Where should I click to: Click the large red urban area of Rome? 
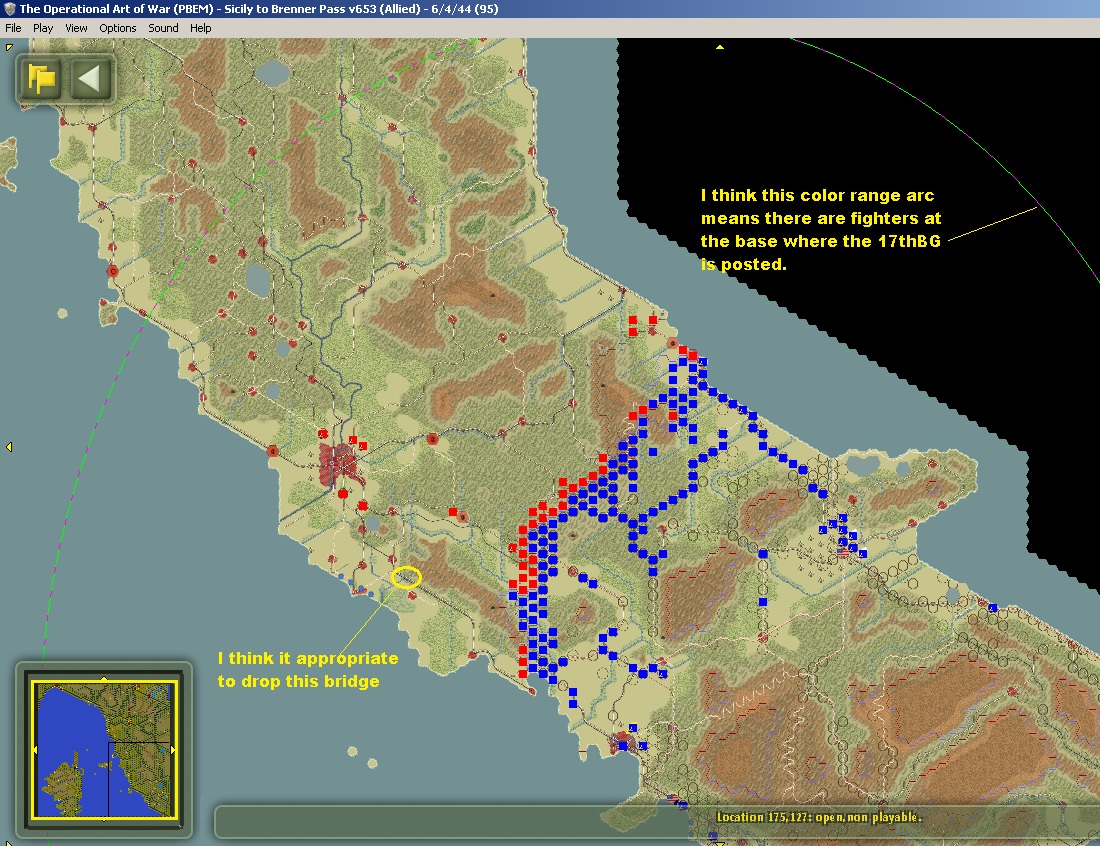coord(341,464)
